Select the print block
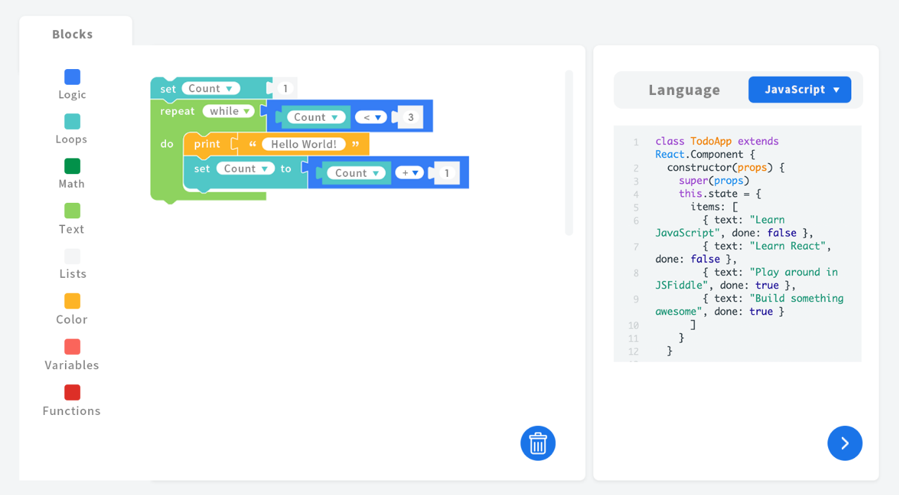This screenshot has width=899, height=495. 207,144
